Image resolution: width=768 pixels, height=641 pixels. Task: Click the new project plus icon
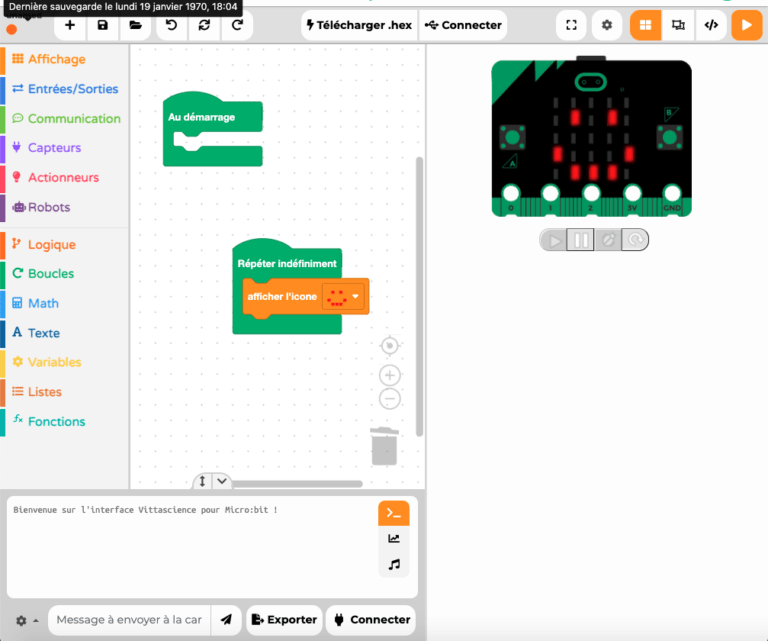tap(69, 25)
